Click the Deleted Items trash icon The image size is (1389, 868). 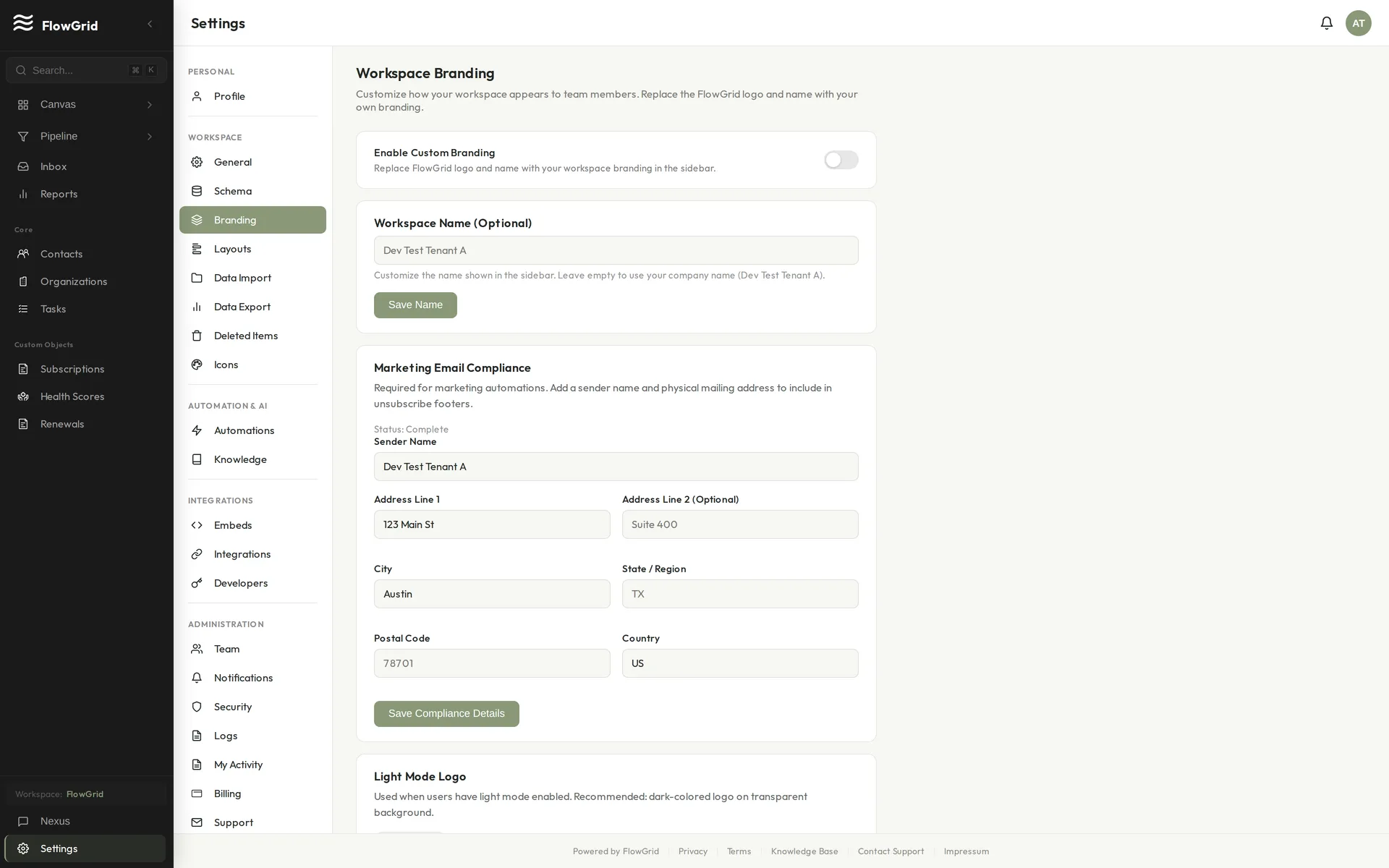197,336
